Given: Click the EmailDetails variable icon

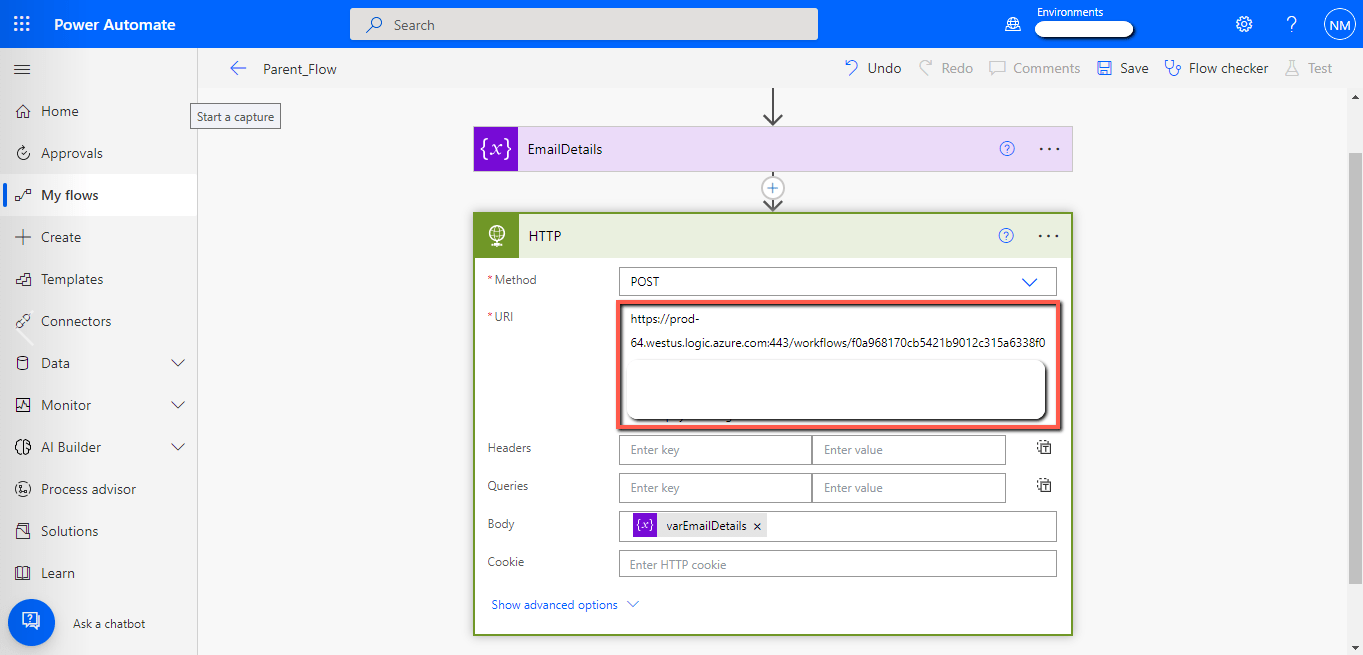Looking at the screenshot, I should [496, 149].
